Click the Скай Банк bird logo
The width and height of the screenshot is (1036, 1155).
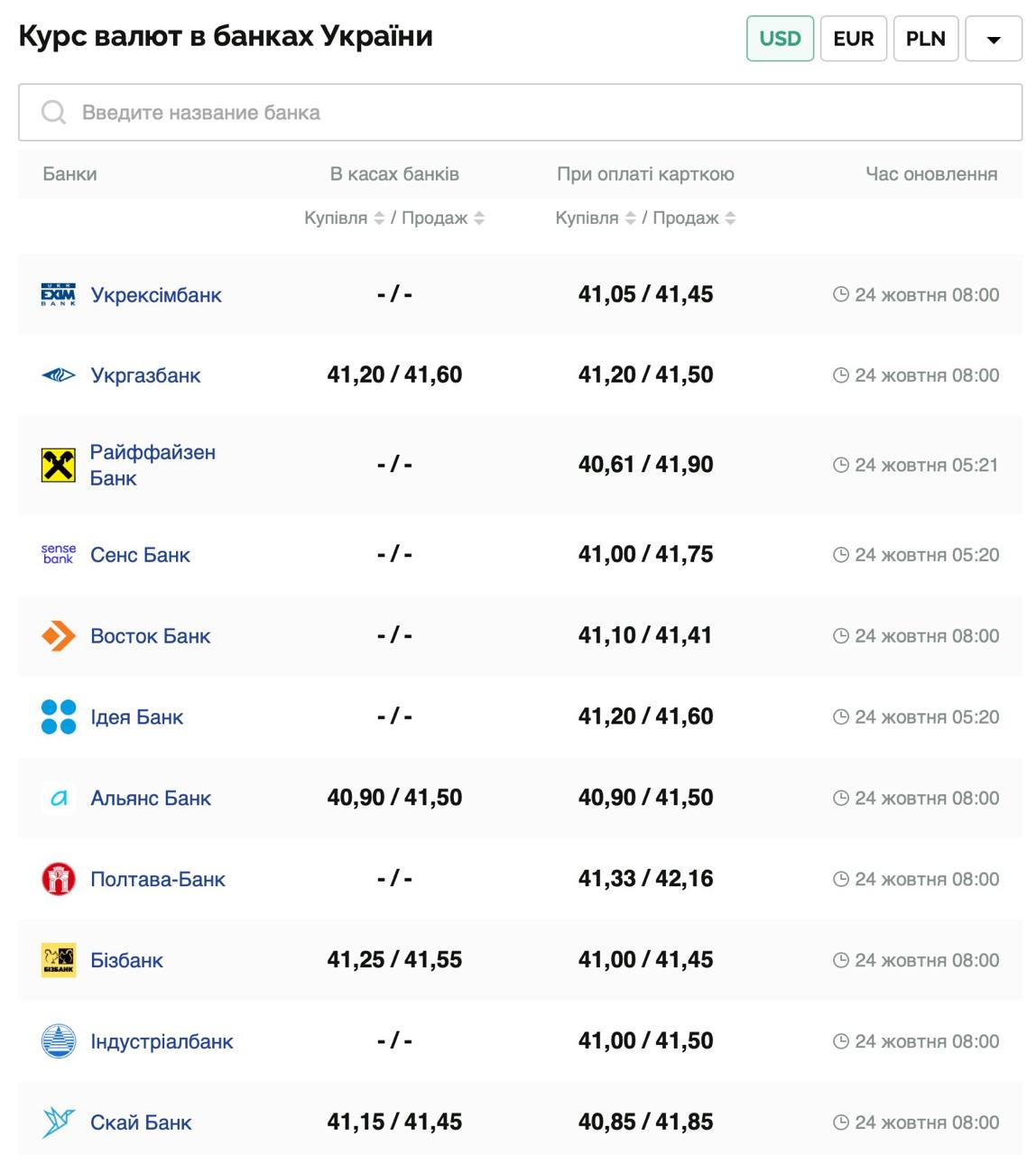(x=59, y=1123)
